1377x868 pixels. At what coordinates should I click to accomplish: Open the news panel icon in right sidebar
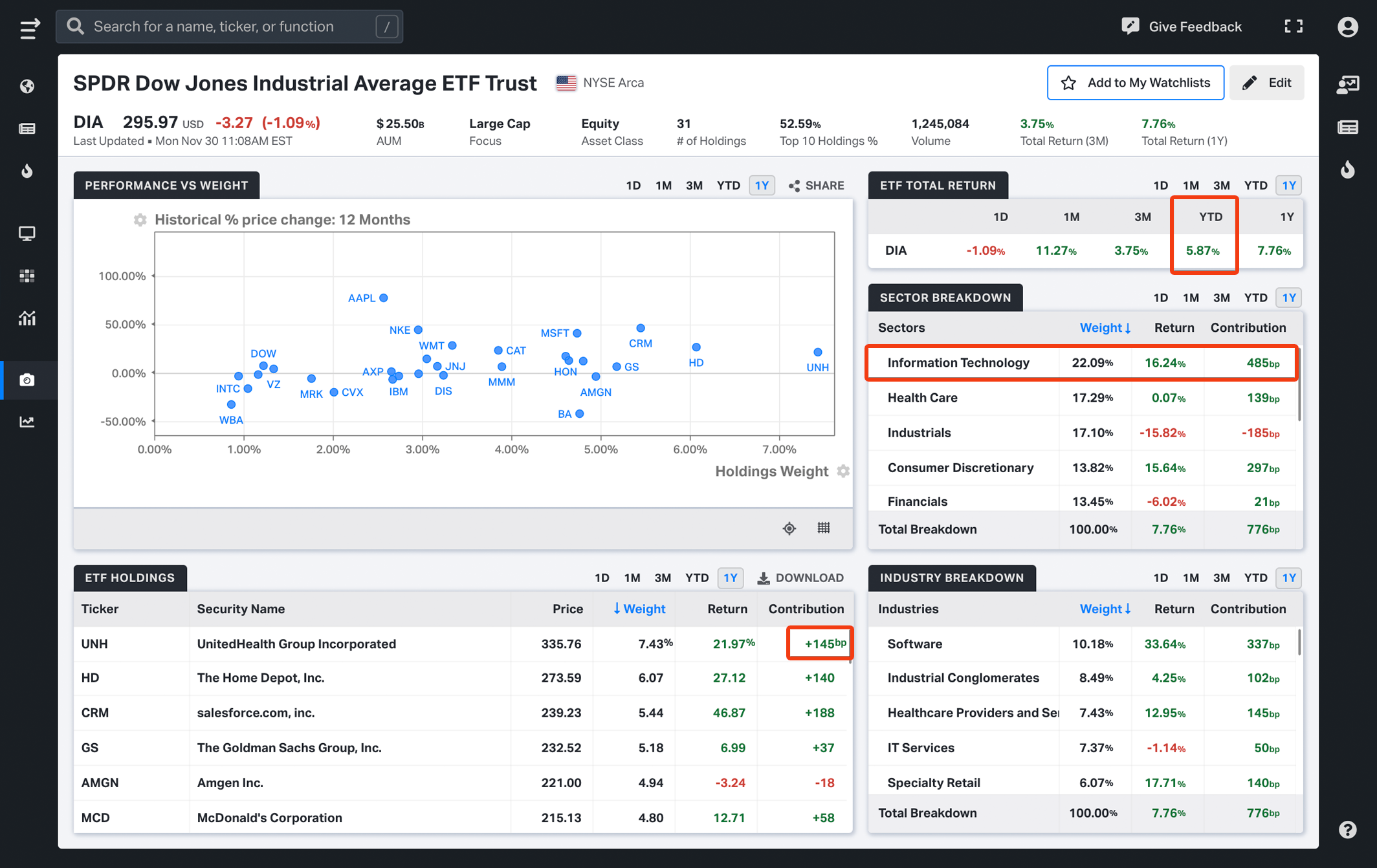[x=1348, y=127]
